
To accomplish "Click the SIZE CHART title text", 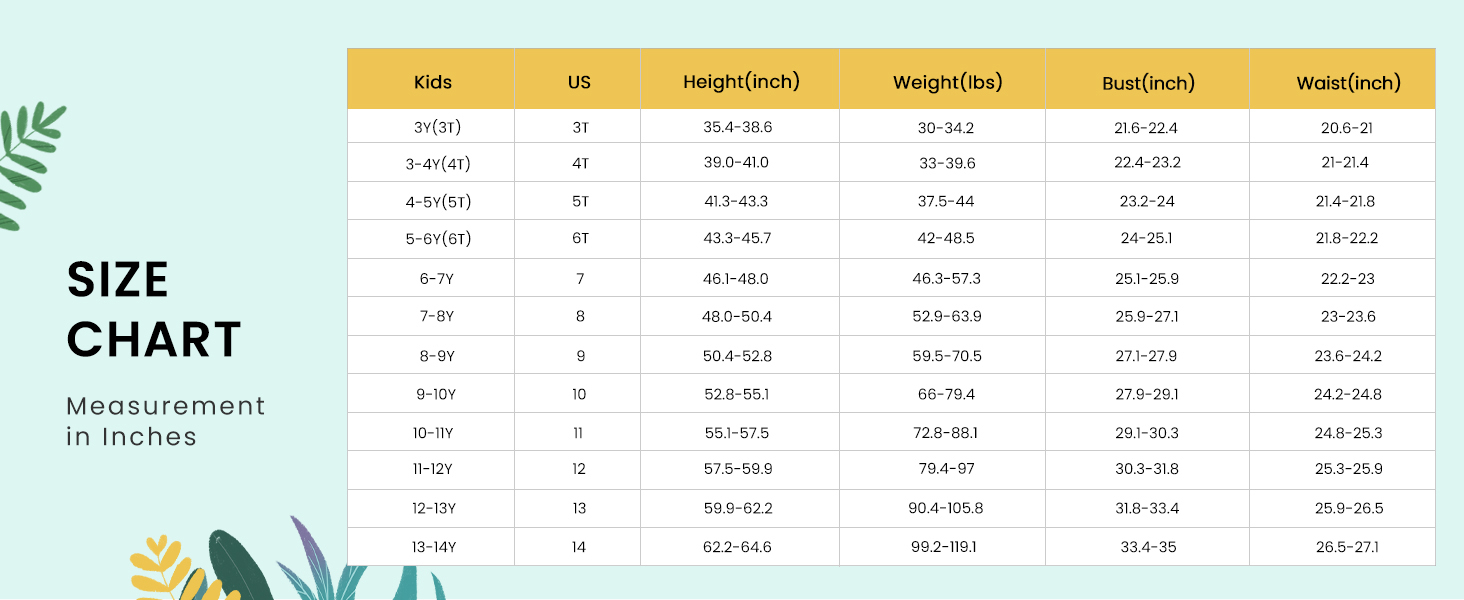I will click(154, 309).
